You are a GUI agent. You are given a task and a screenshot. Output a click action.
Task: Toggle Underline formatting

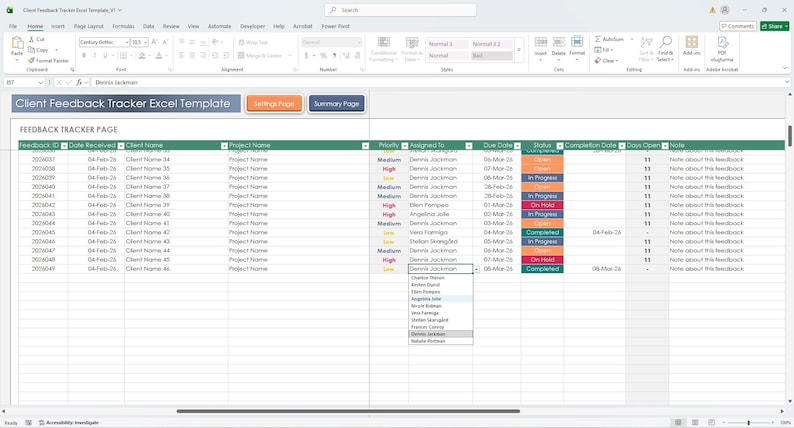(x=105, y=55)
